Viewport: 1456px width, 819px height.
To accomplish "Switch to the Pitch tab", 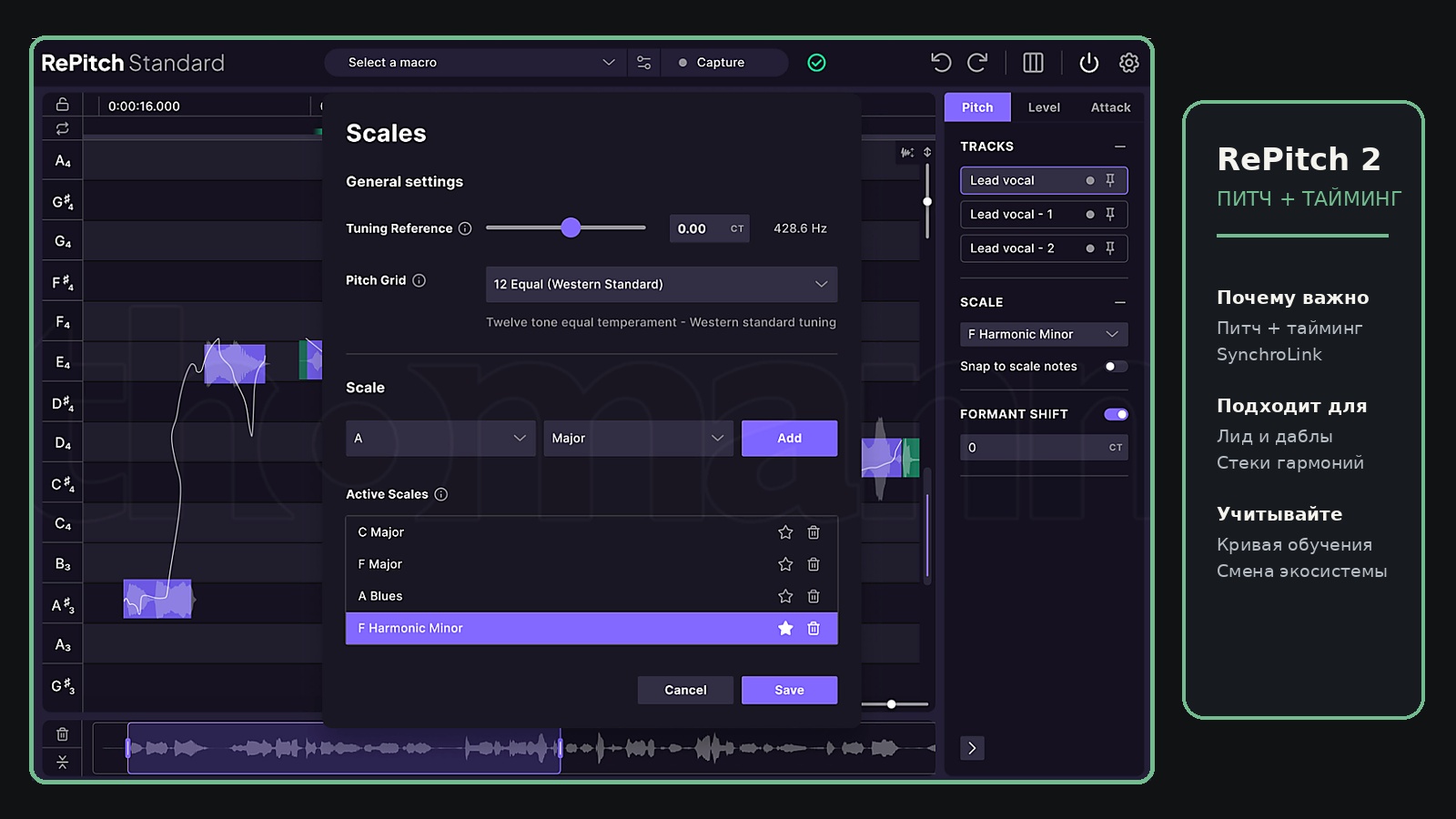I will click(x=977, y=106).
